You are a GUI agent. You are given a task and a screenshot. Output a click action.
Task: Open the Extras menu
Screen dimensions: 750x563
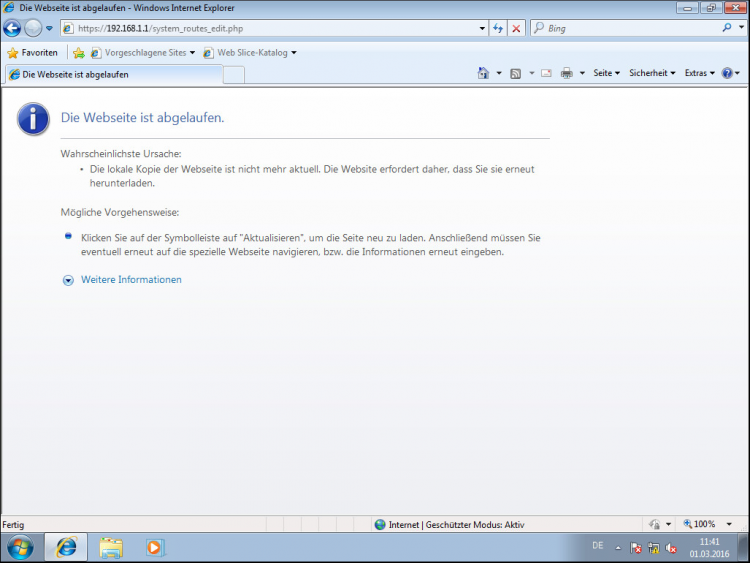click(x=700, y=73)
